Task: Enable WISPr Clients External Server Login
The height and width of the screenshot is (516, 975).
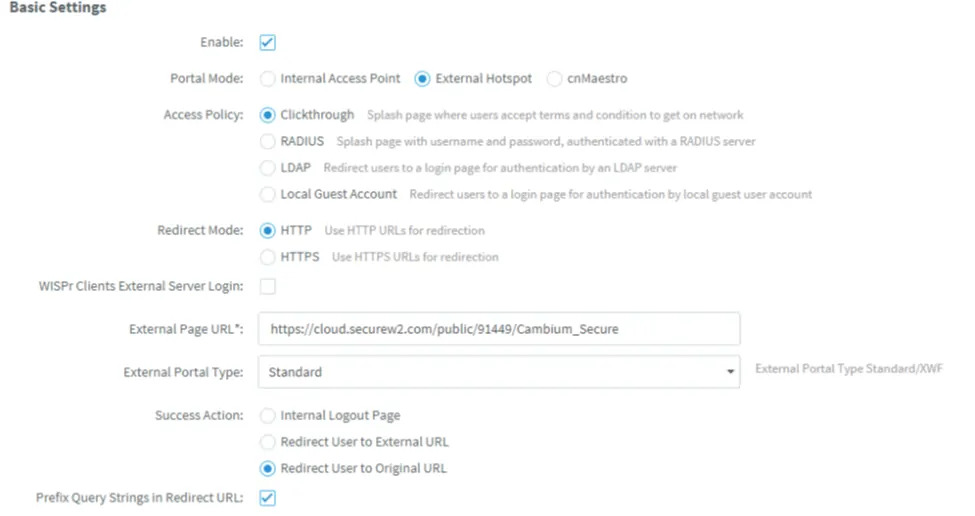Action: tap(267, 287)
